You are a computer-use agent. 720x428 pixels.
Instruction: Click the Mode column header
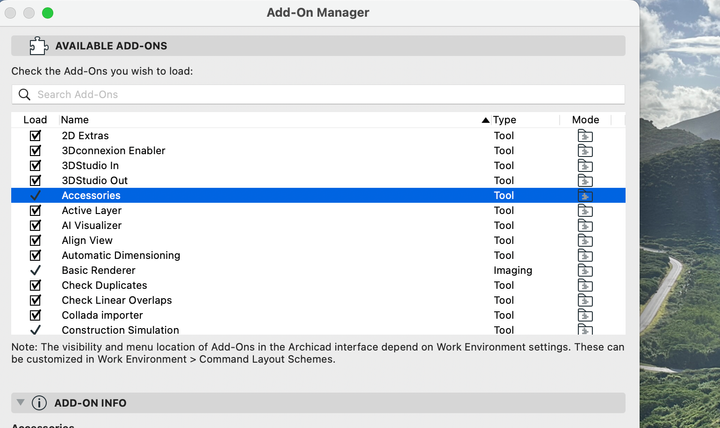[x=585, y=120]
